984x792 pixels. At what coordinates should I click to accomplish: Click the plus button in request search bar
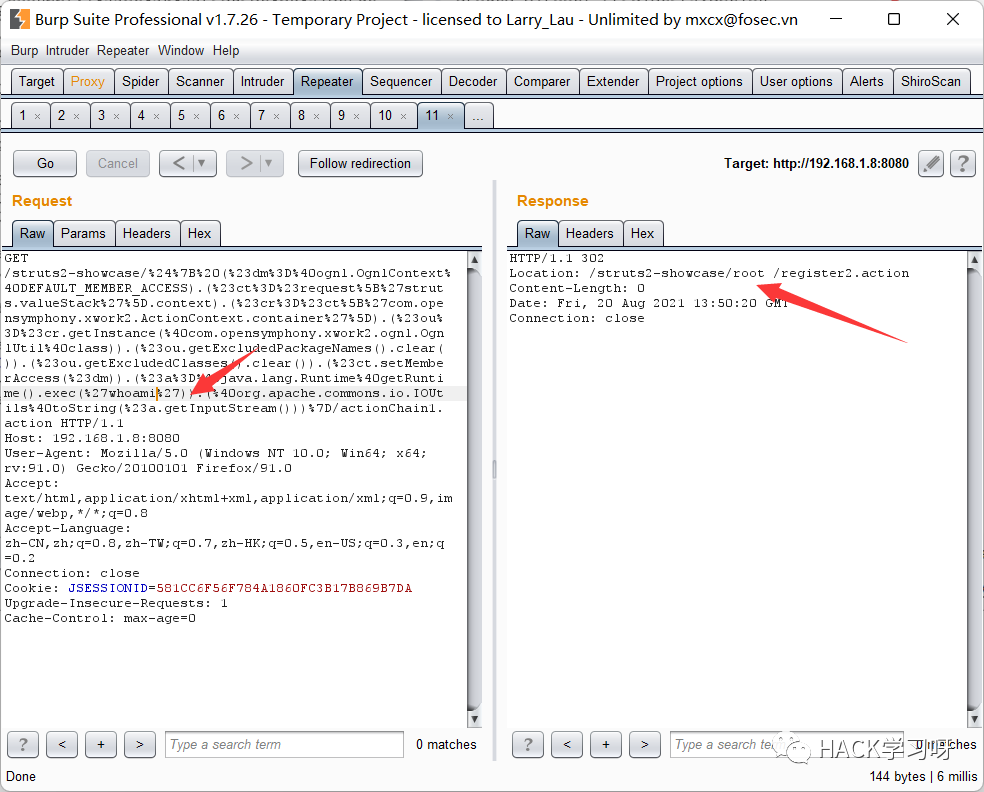click(x=101, y=745)
